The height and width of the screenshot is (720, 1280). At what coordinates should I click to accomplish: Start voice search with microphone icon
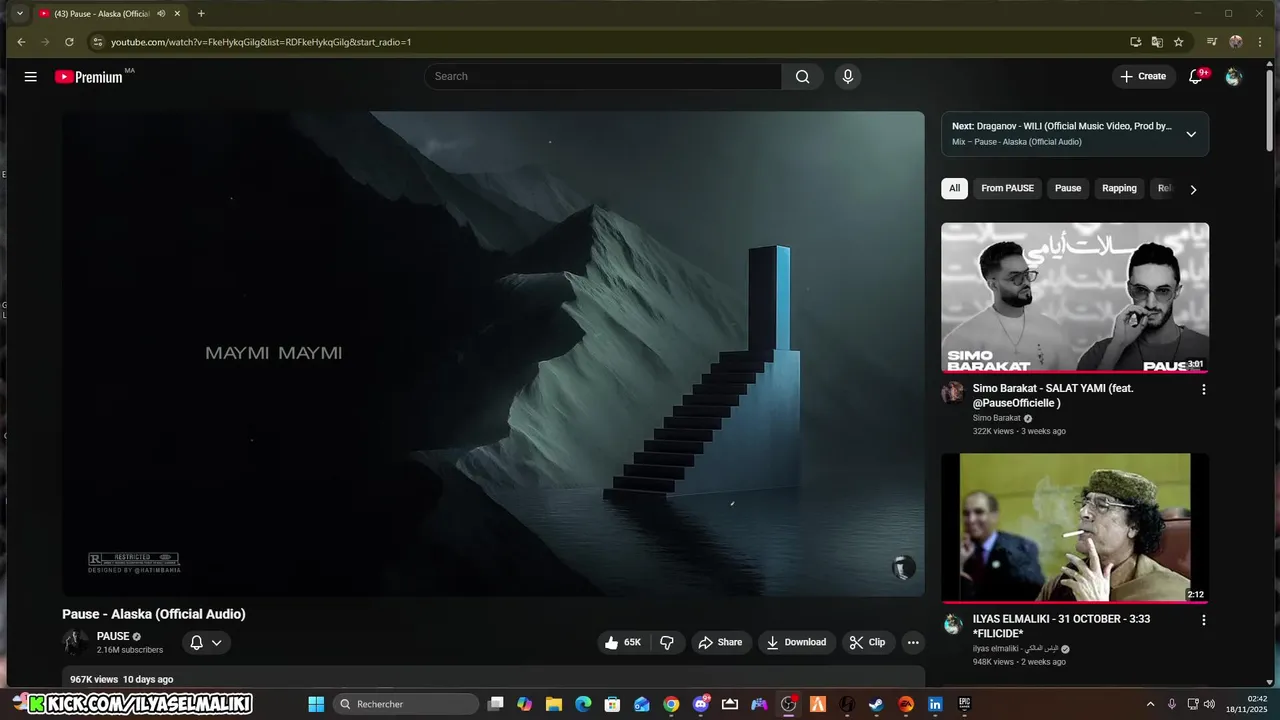(848, 77)
